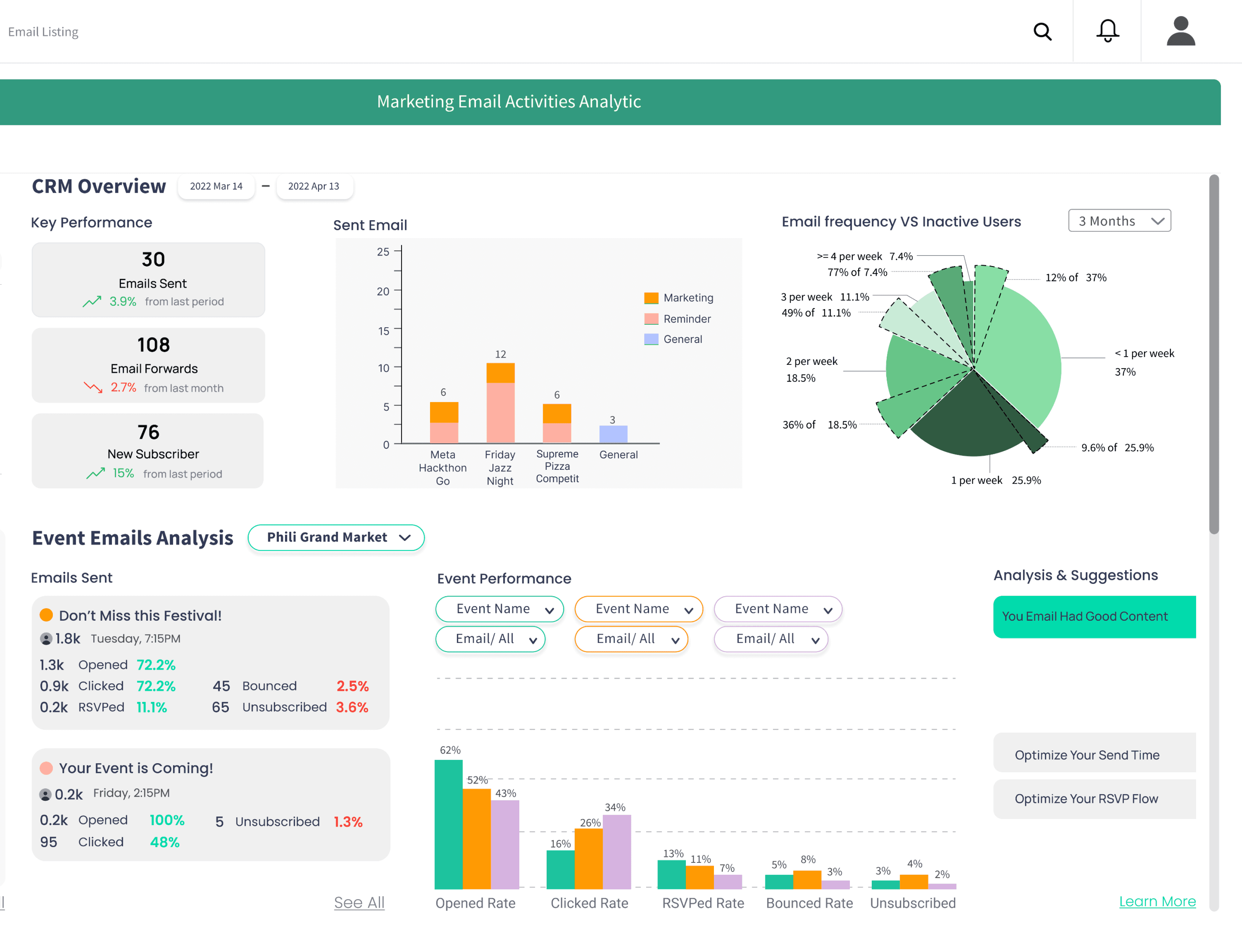
Task: Click the recipient icon beside 1.8k
Action: [x=46, y=639]
